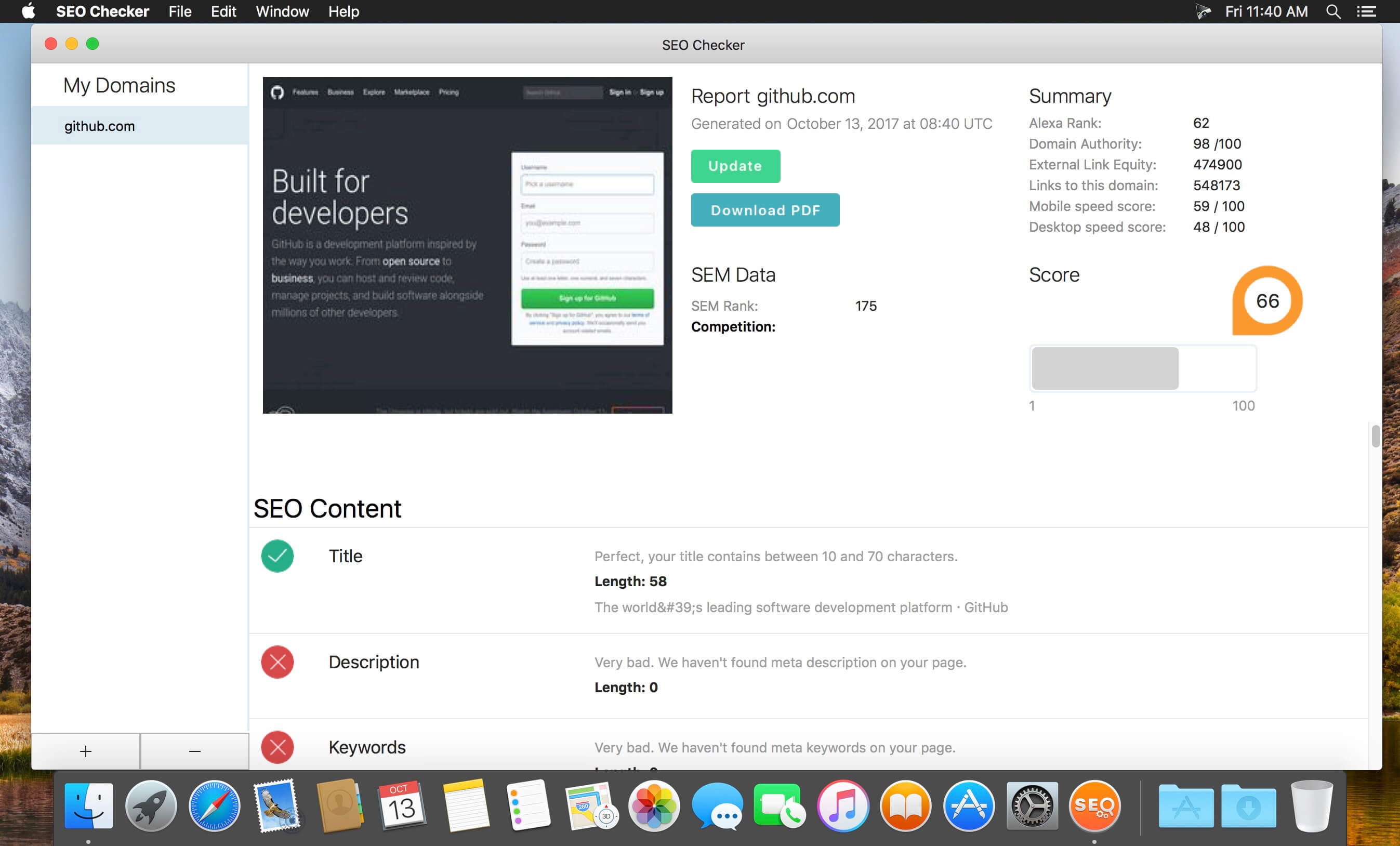Open the Downloads folder in Dock
This screenshot has width=1400, height=846.
tap(1248, 805)
